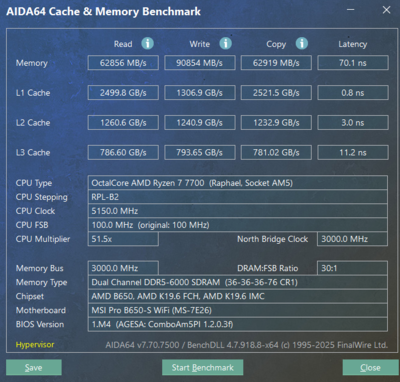
Task: Open the Write column info icon
Action: click(x=225, y=43)
